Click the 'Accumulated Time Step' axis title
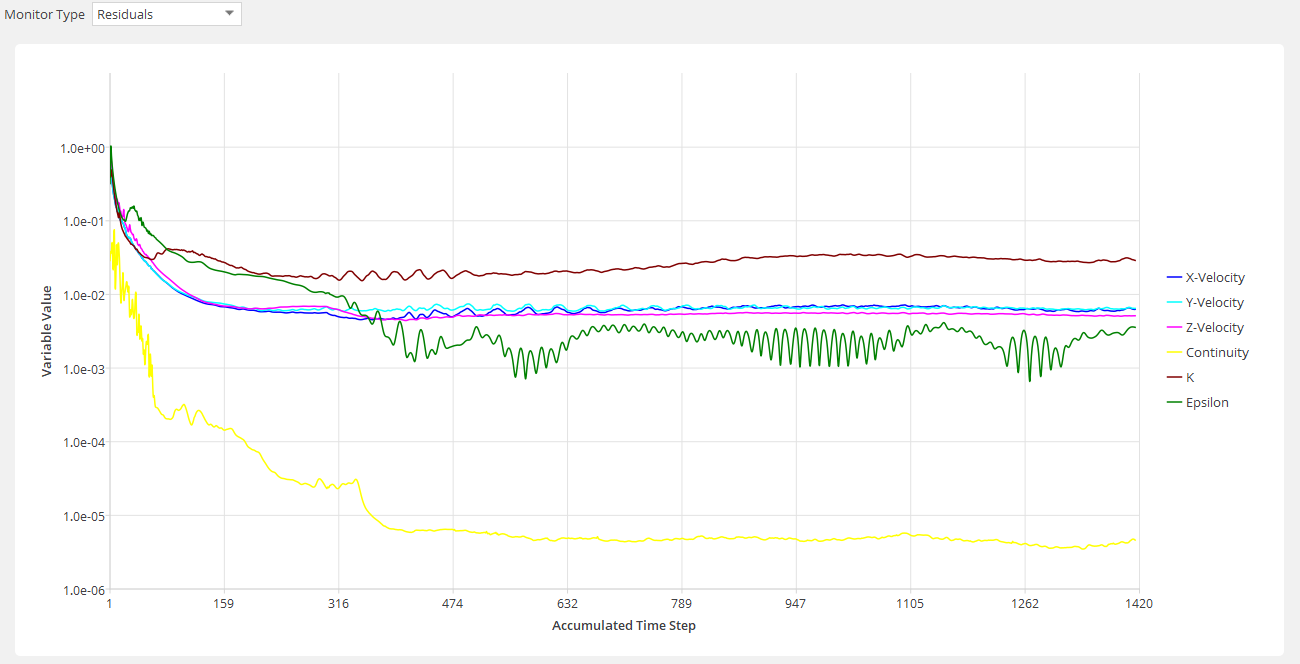 624,625
